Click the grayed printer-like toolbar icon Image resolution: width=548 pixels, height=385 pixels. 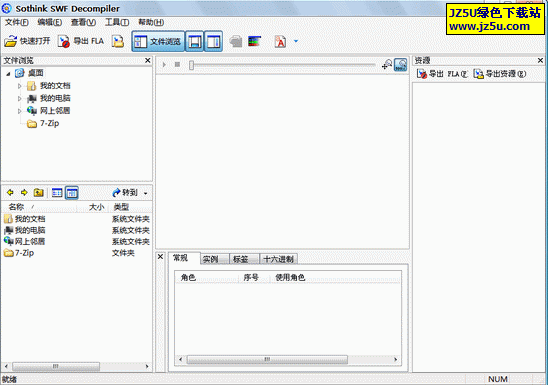tap(236, 41)
